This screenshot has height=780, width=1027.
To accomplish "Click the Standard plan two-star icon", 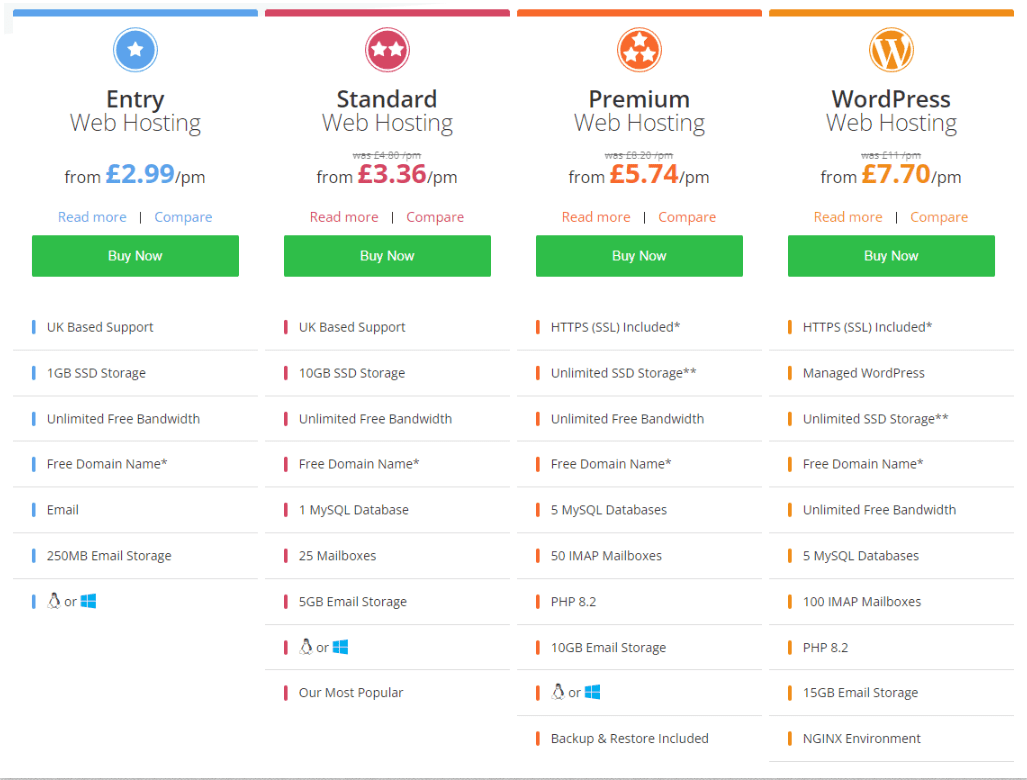I will [x=387, y=50].
